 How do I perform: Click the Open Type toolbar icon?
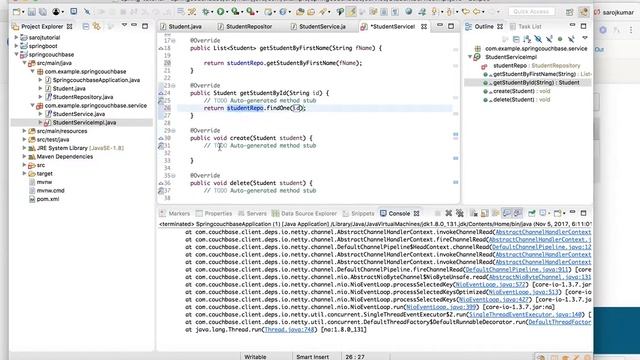300,12
